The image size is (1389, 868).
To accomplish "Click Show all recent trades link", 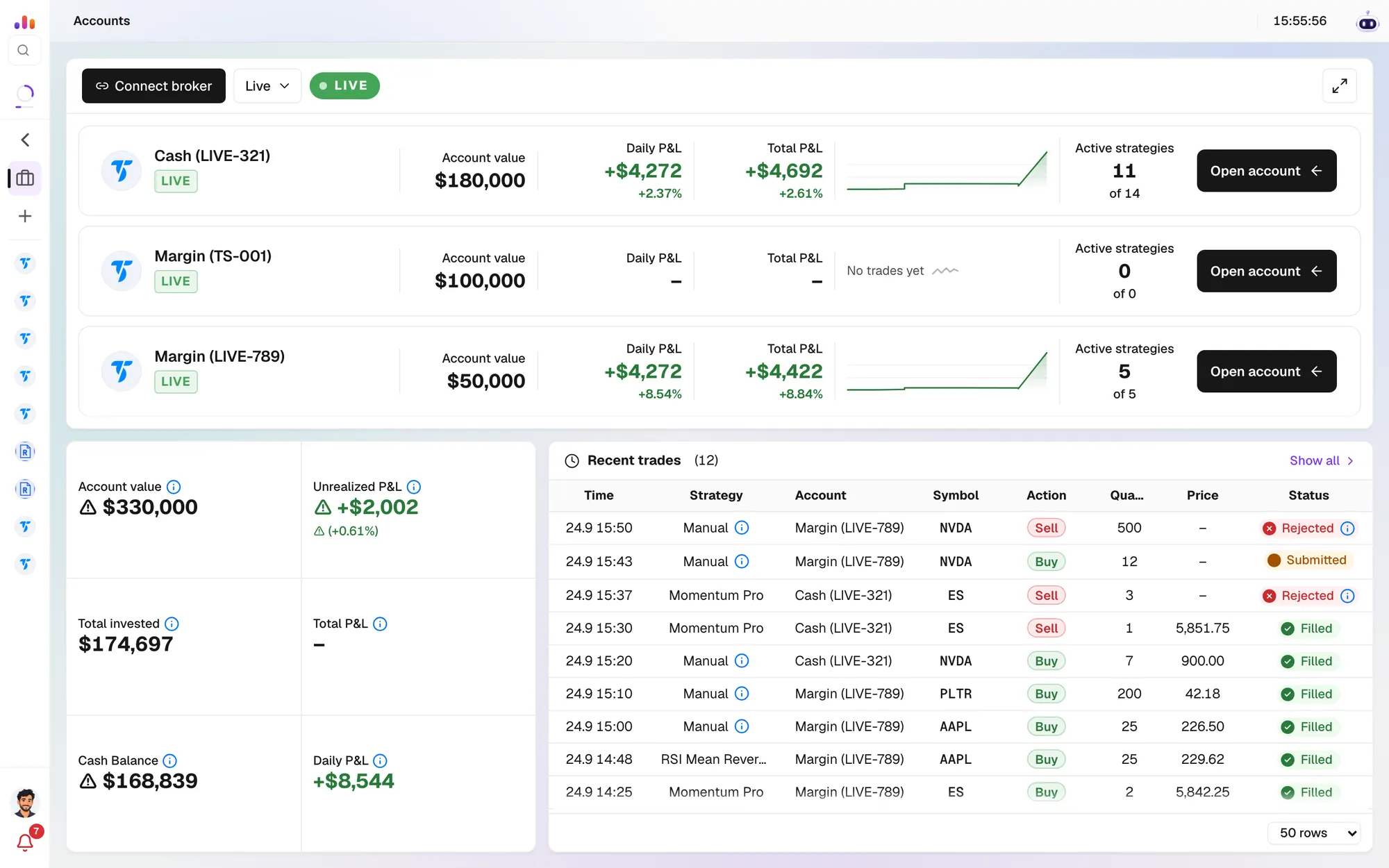I will pos(1322,460).
